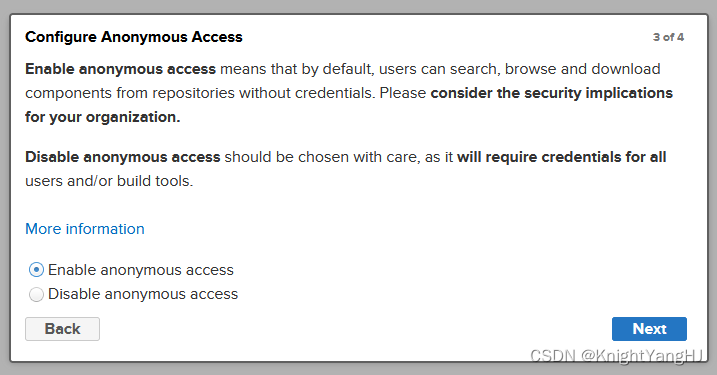
Task: Proceed with the blue Next button
Action: click(649, 329)
